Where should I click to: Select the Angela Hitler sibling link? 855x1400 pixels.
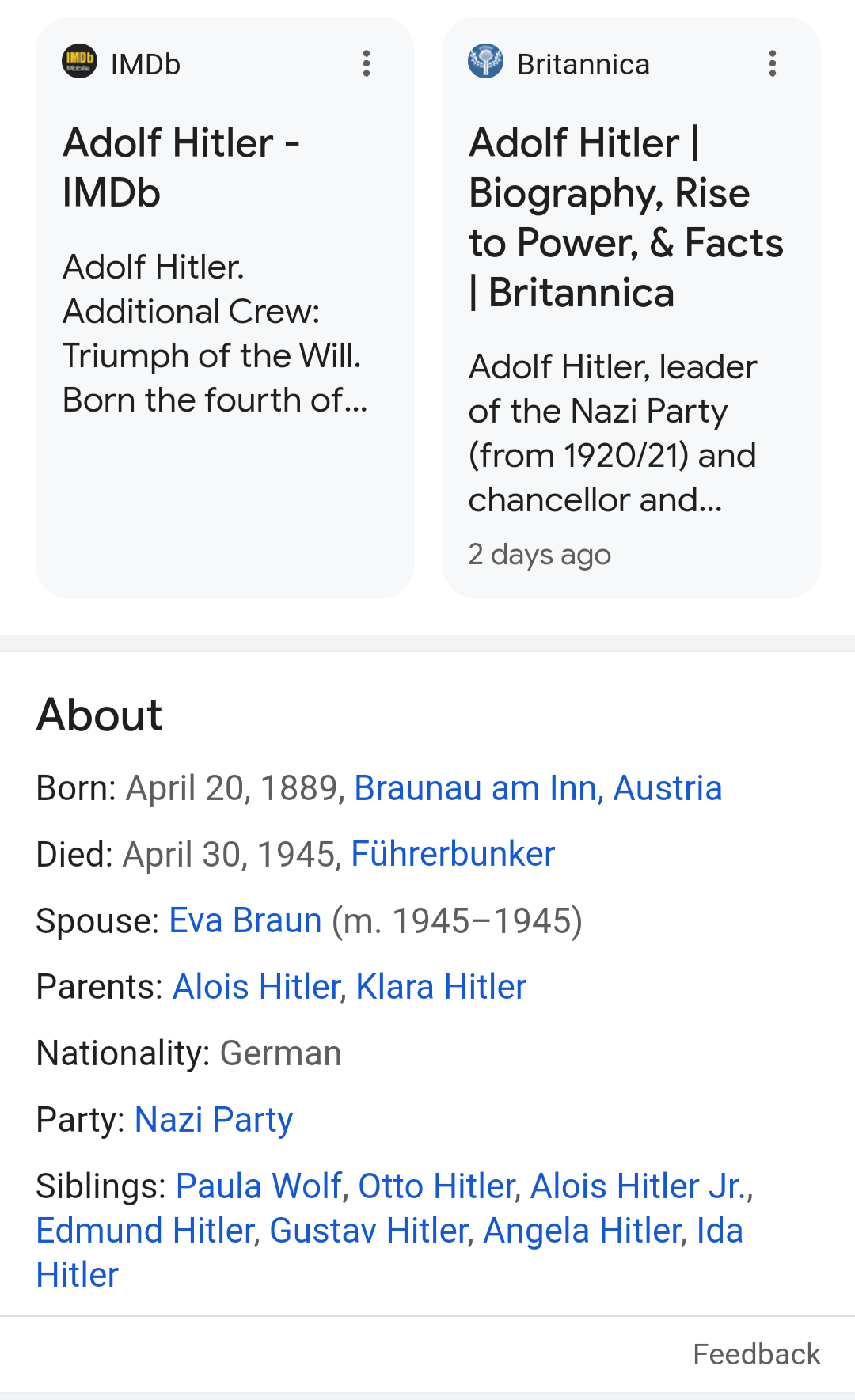coord(583,1231)
